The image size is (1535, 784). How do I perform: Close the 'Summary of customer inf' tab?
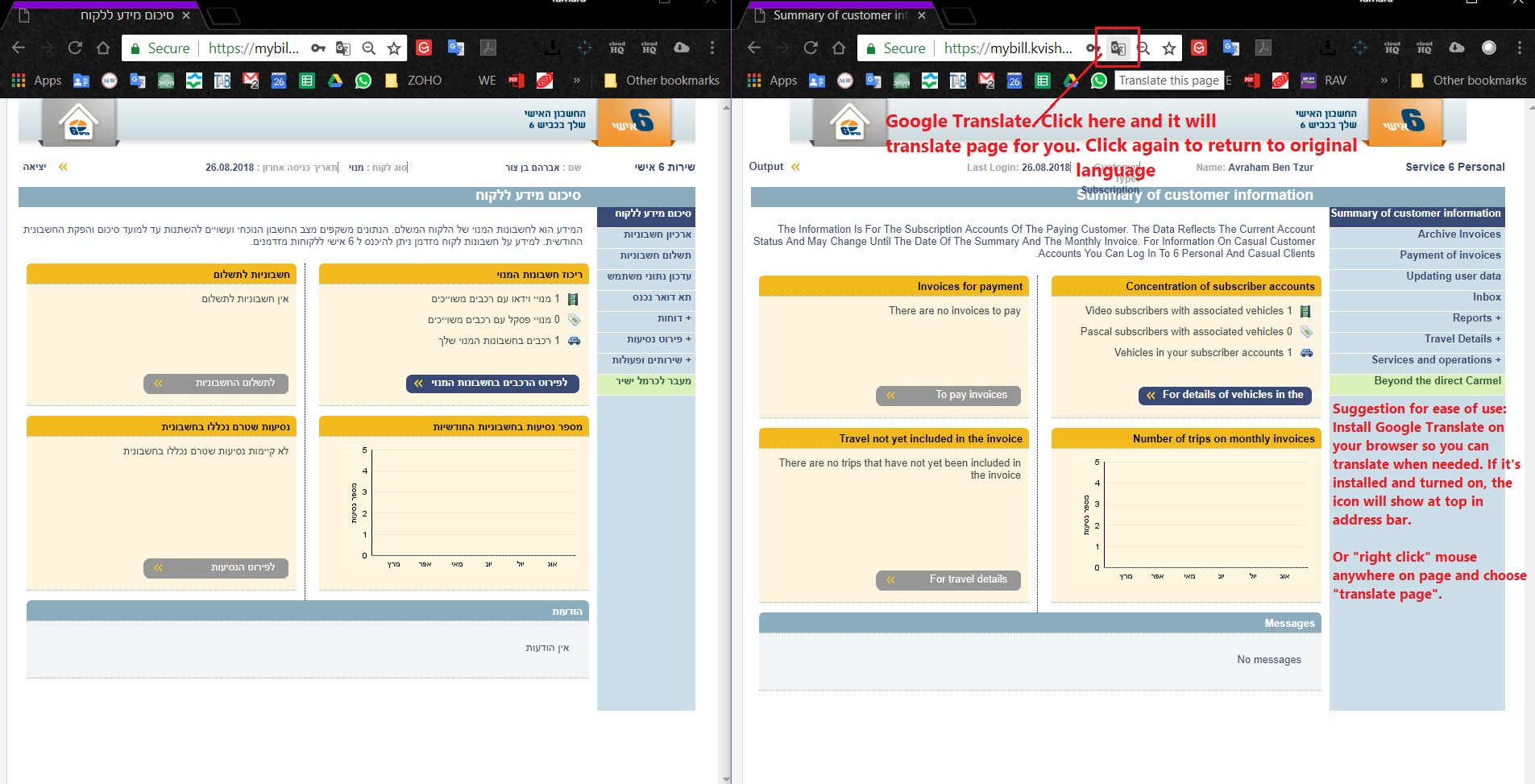point(922,15)
